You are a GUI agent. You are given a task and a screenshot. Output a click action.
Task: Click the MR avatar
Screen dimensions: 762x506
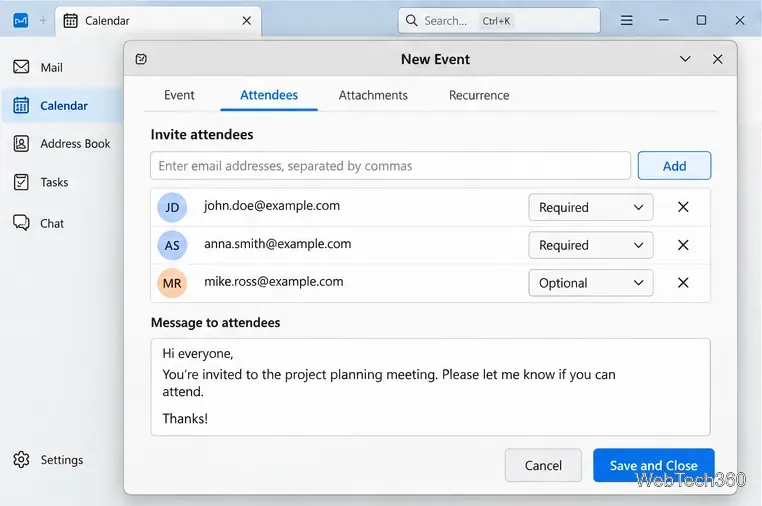click(172, 283)
